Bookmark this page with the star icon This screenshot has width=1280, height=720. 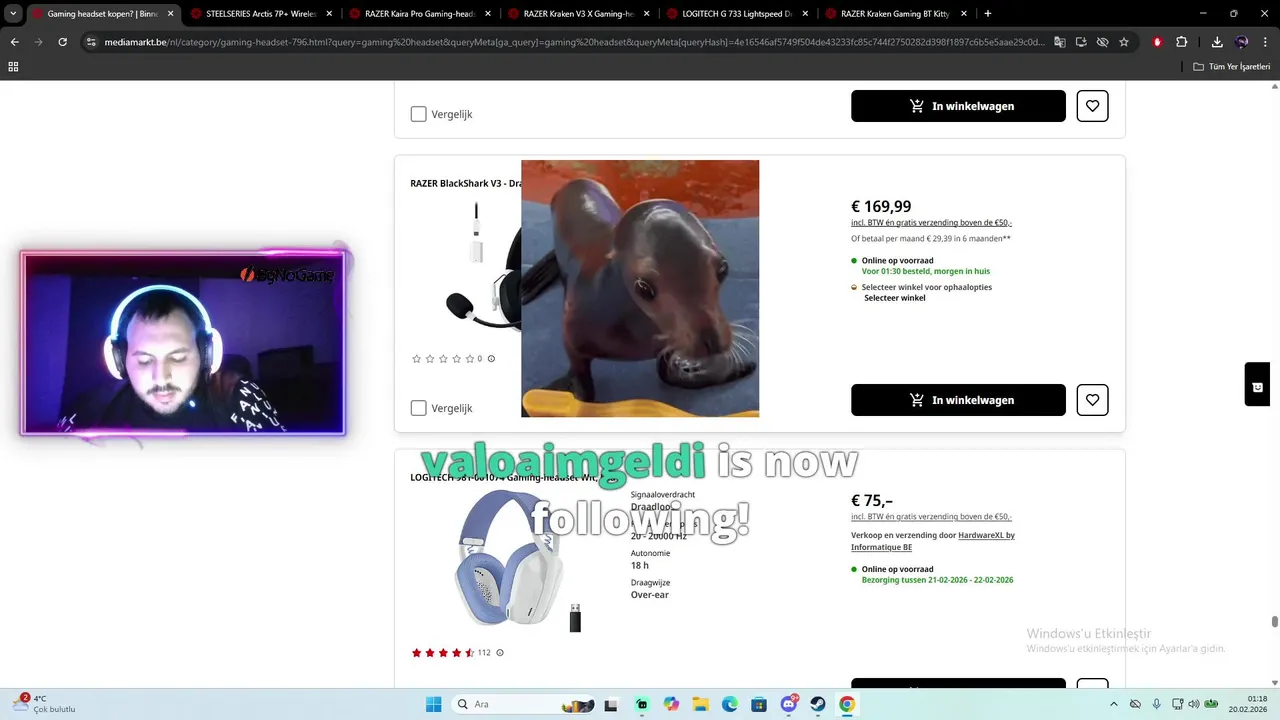[x=1124, y=42]
